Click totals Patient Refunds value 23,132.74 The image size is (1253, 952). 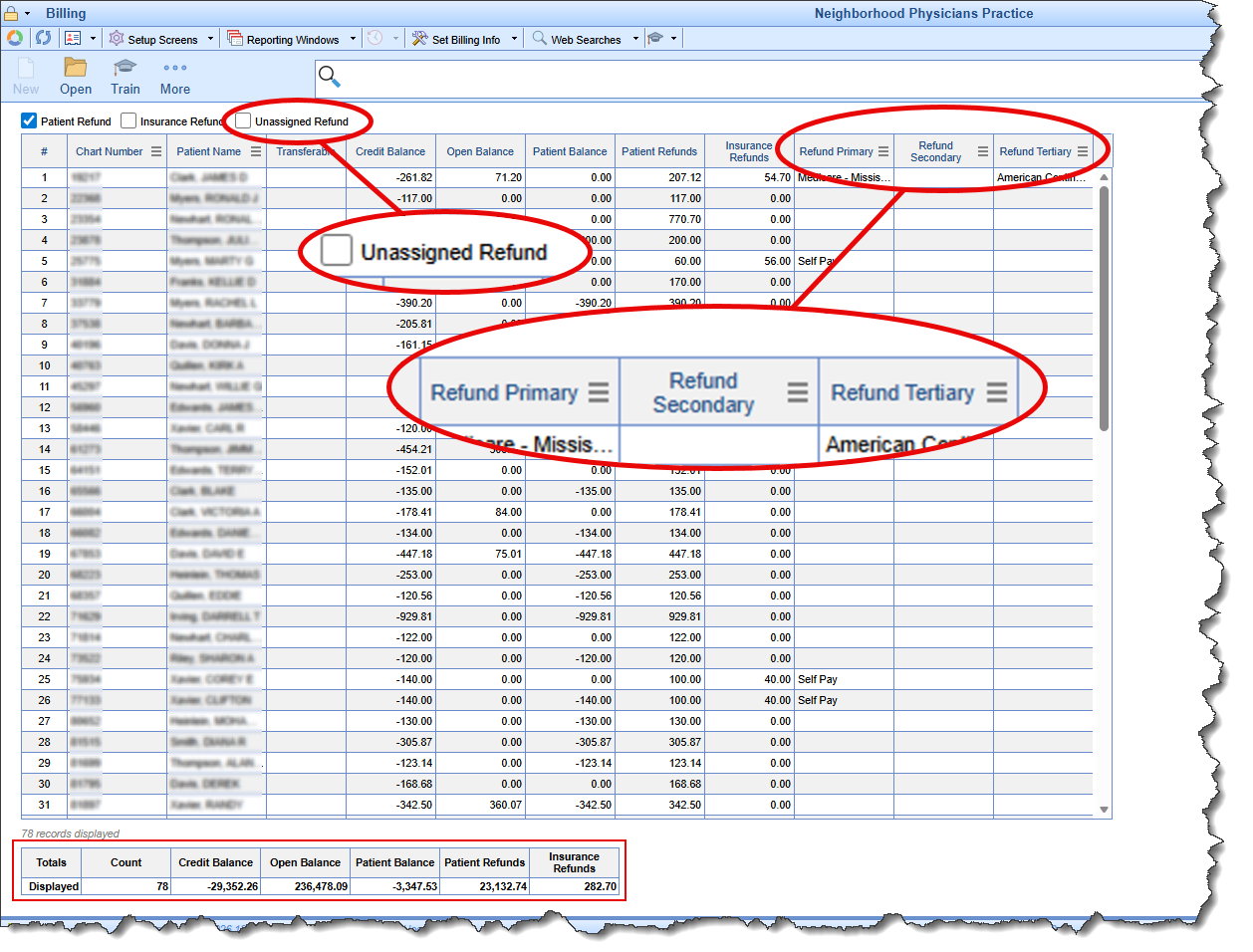click(x=485, y=886)
